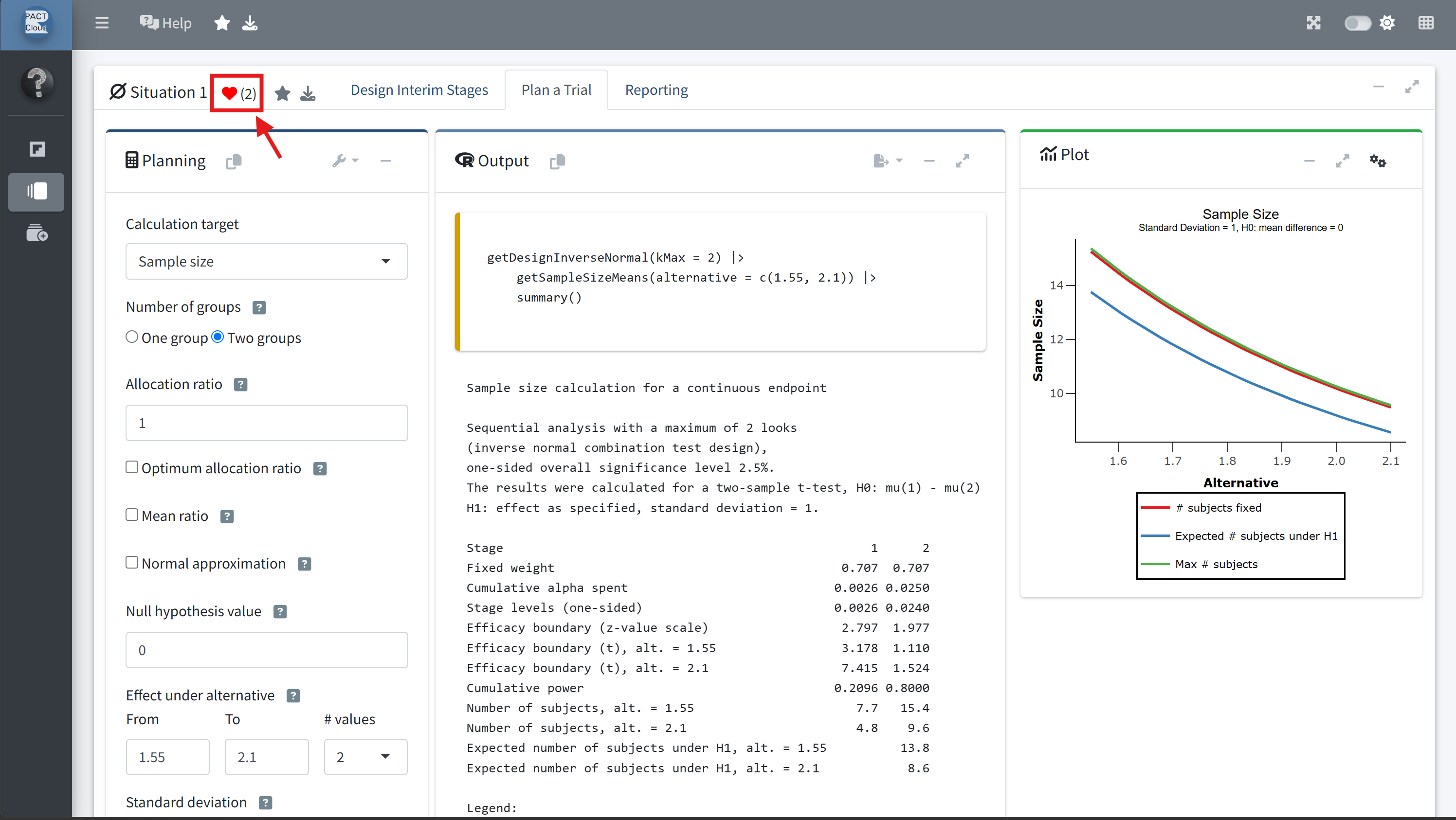Open the Reporting tab
This screenshot has height=820, width=1456.
pyautogui.click(x=656, y=90)
